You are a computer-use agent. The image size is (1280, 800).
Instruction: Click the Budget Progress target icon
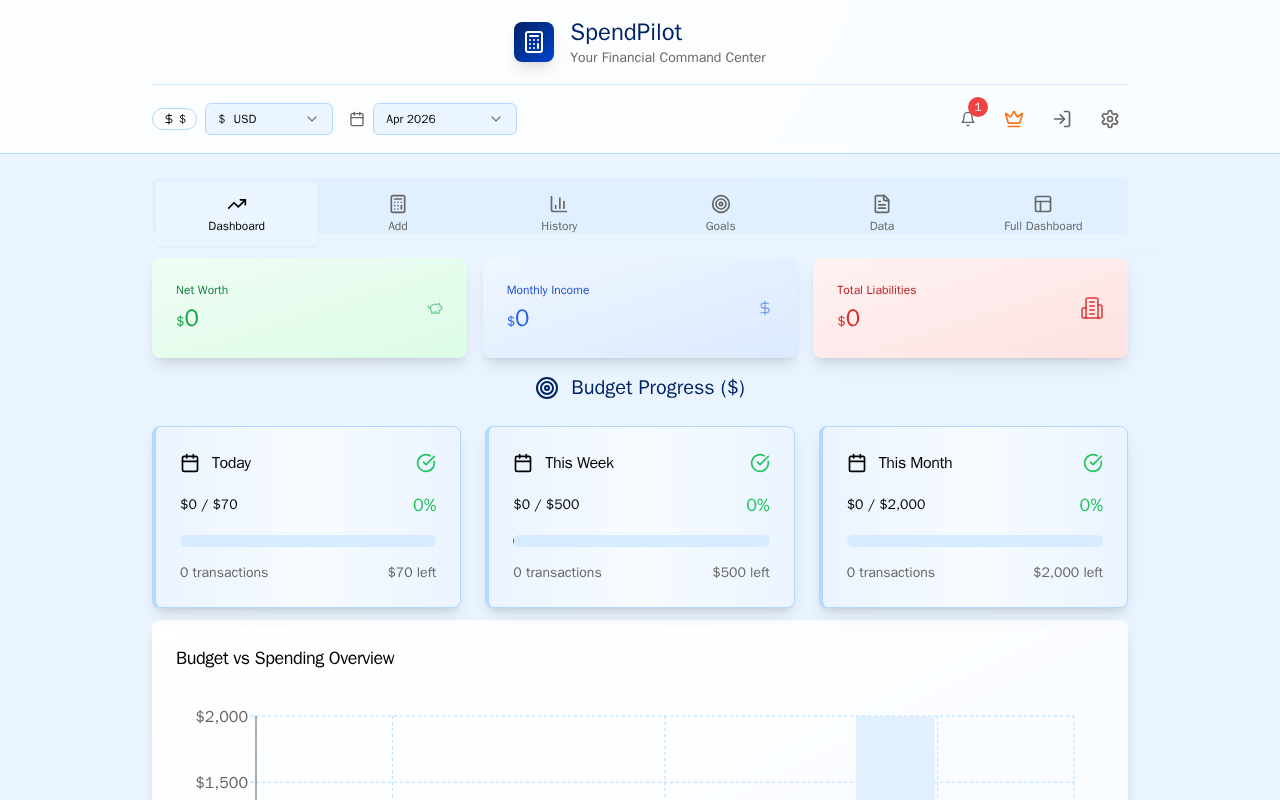(x=547, y=388)
